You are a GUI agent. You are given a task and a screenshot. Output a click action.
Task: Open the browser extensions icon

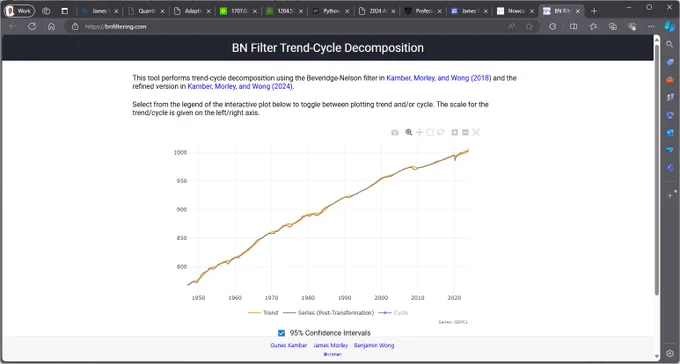click(552, 26)
